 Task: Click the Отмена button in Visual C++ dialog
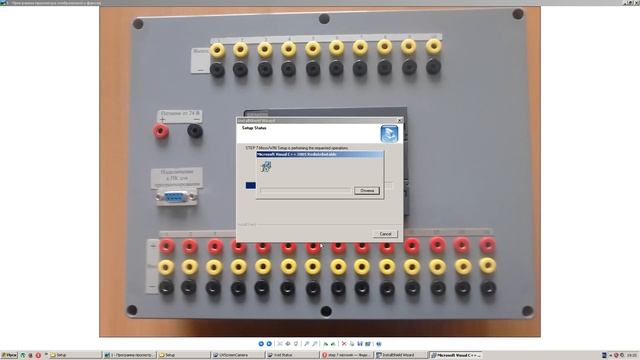[x=367, y=191]
